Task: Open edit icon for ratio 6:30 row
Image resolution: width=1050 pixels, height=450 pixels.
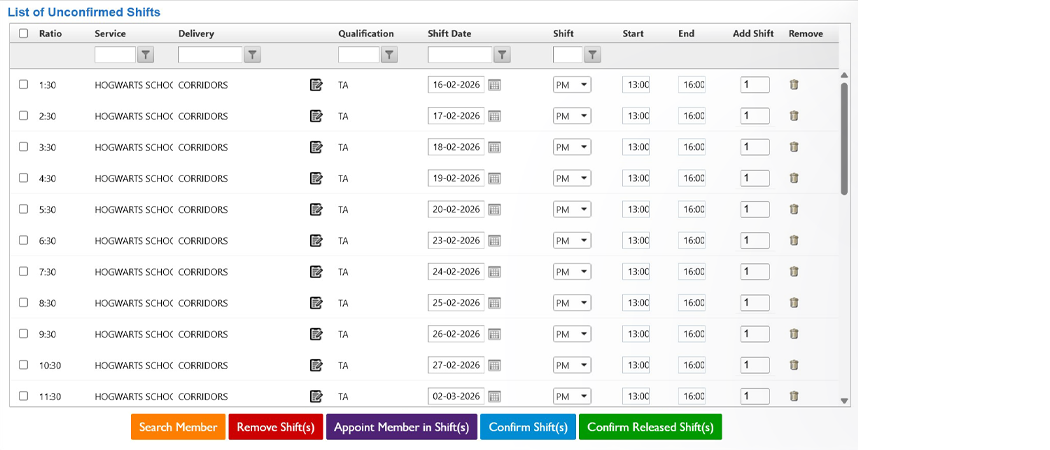Action: click(x=316, y=240)
